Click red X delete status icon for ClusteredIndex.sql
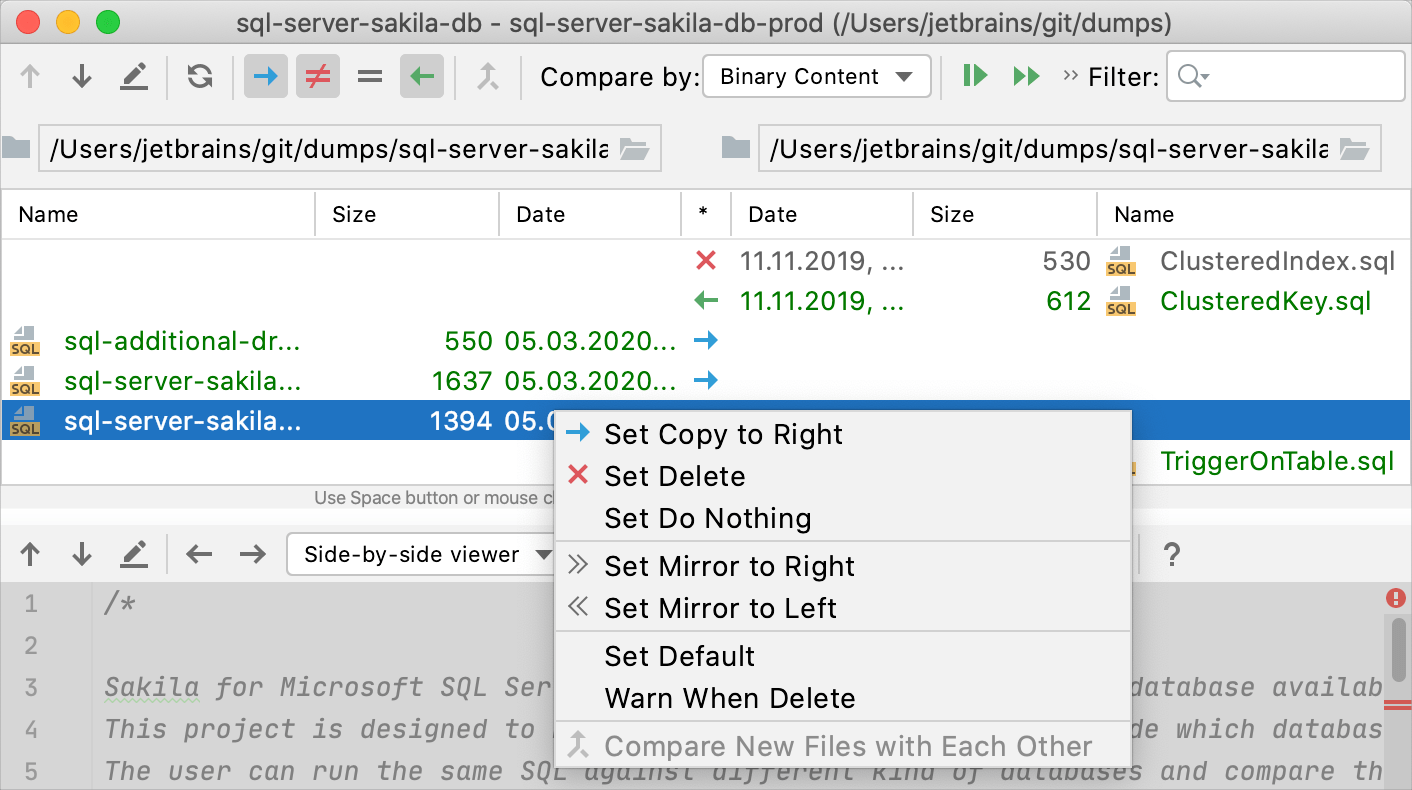Screen dimensions: 1412x790 pos(707,260)
